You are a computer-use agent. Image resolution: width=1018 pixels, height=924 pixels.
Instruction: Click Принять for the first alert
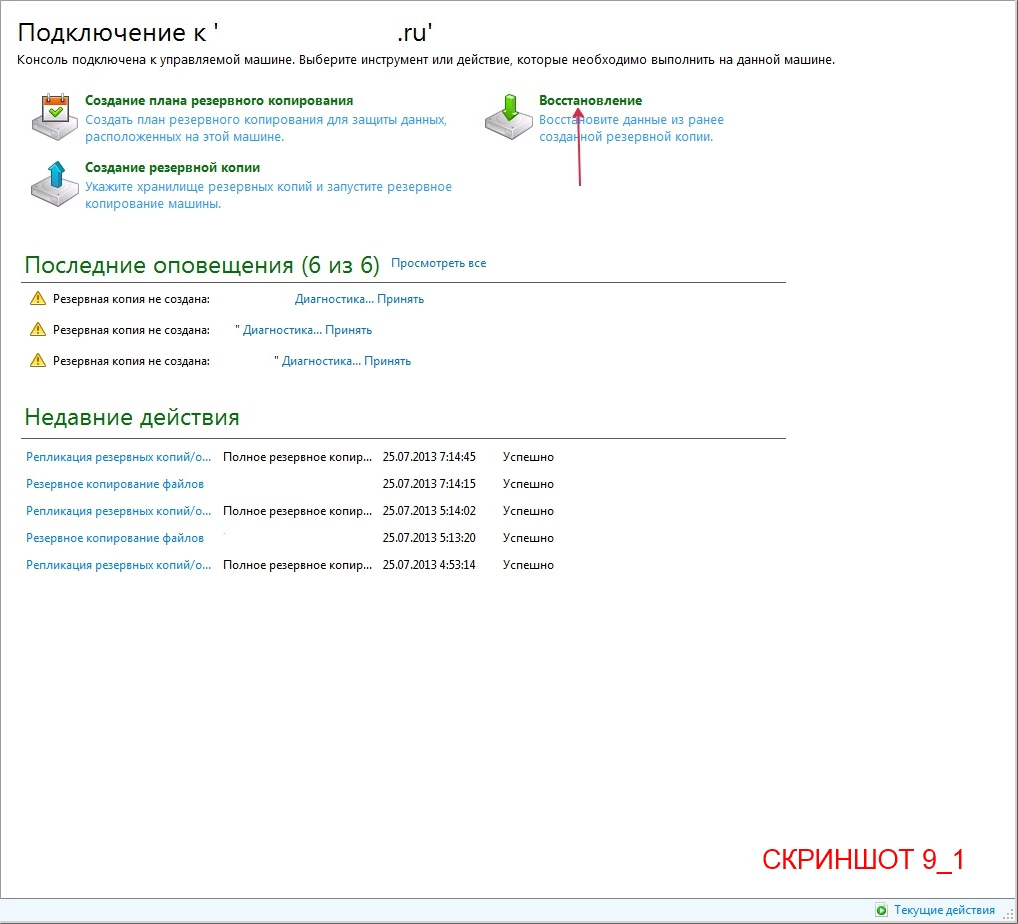[x=401, y=299]
